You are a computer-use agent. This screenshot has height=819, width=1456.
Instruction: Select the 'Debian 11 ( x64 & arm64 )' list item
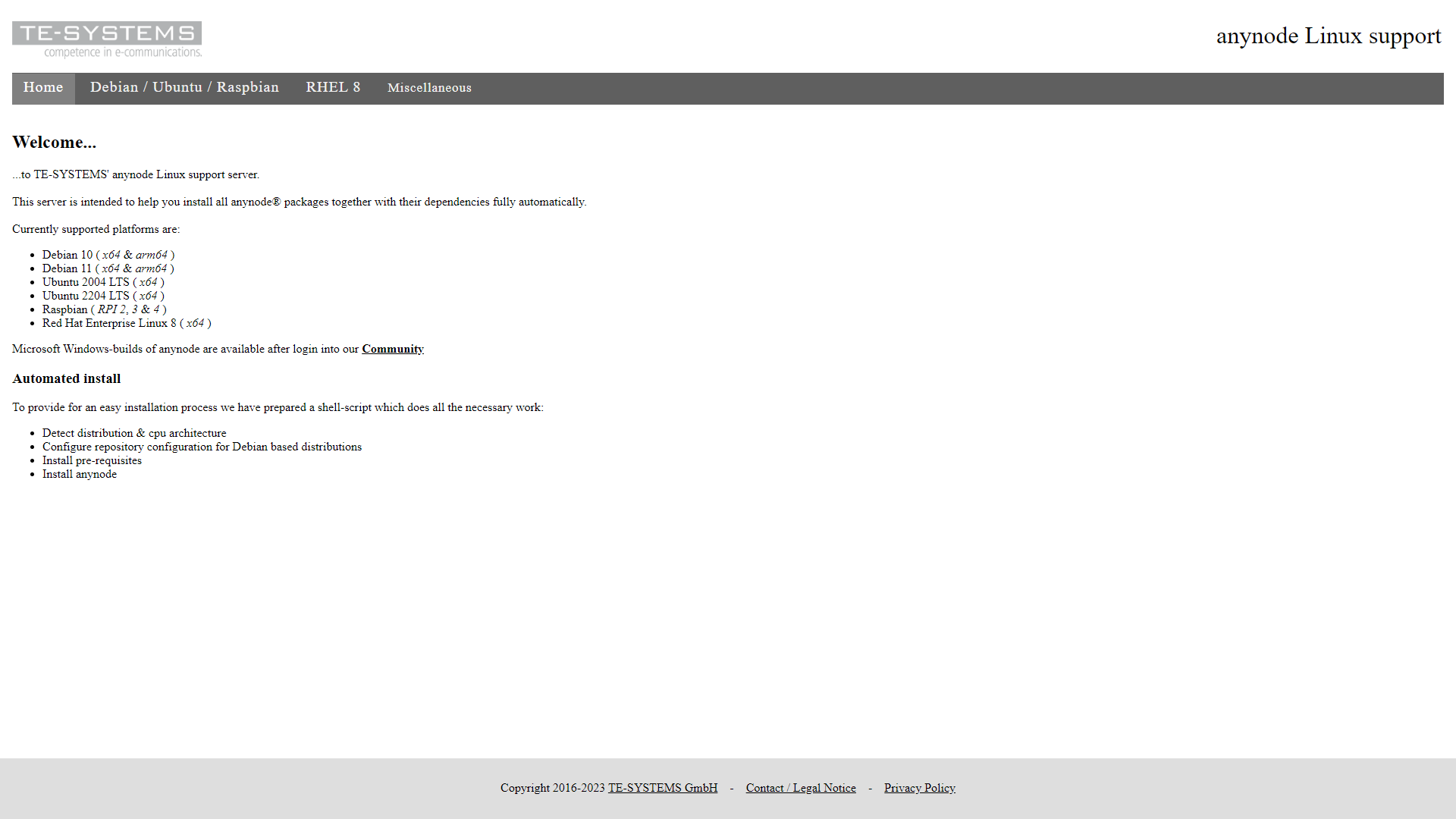(108, 268)
